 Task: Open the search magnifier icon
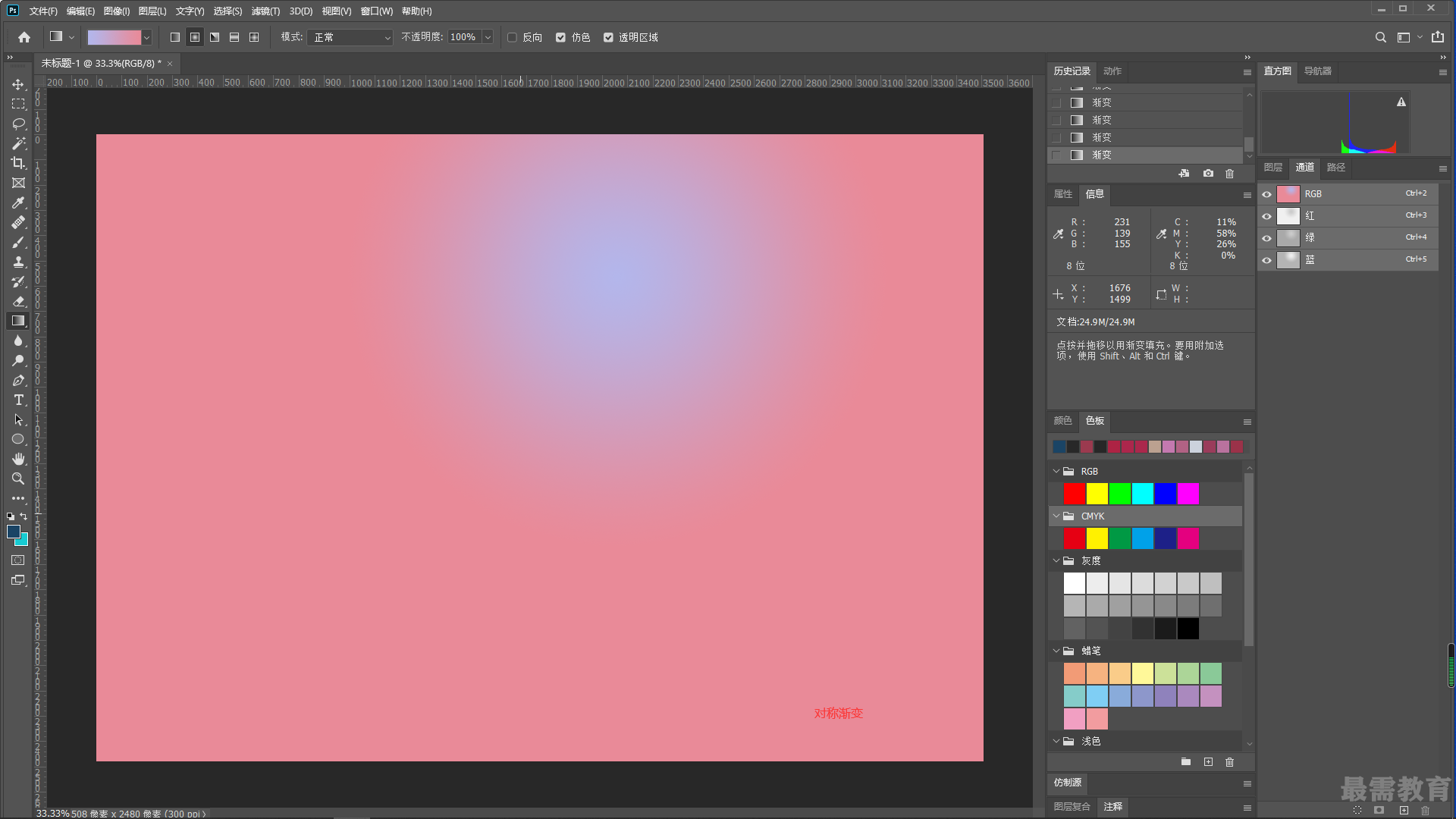[1381, 37]
